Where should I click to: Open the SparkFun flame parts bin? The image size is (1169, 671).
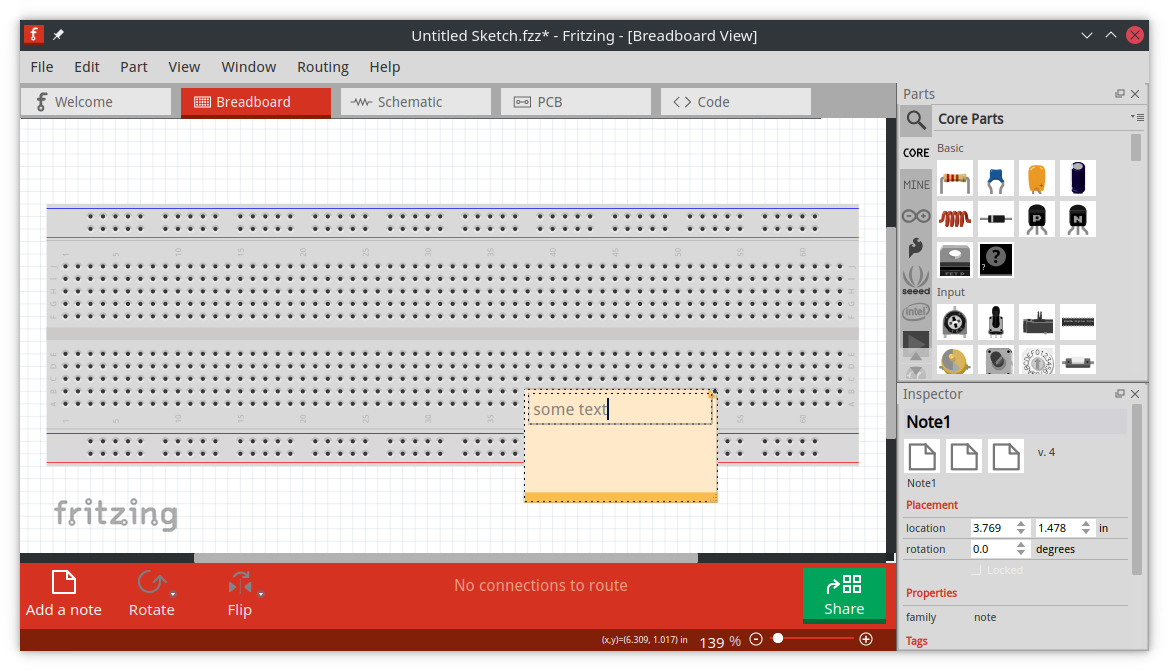[x=916, y=248]
